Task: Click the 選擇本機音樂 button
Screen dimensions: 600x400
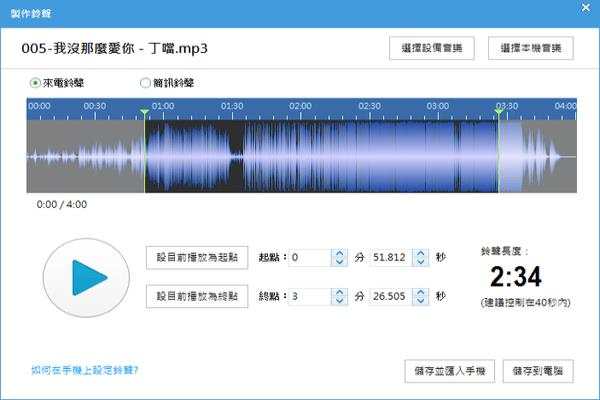Action: (530, 48)
